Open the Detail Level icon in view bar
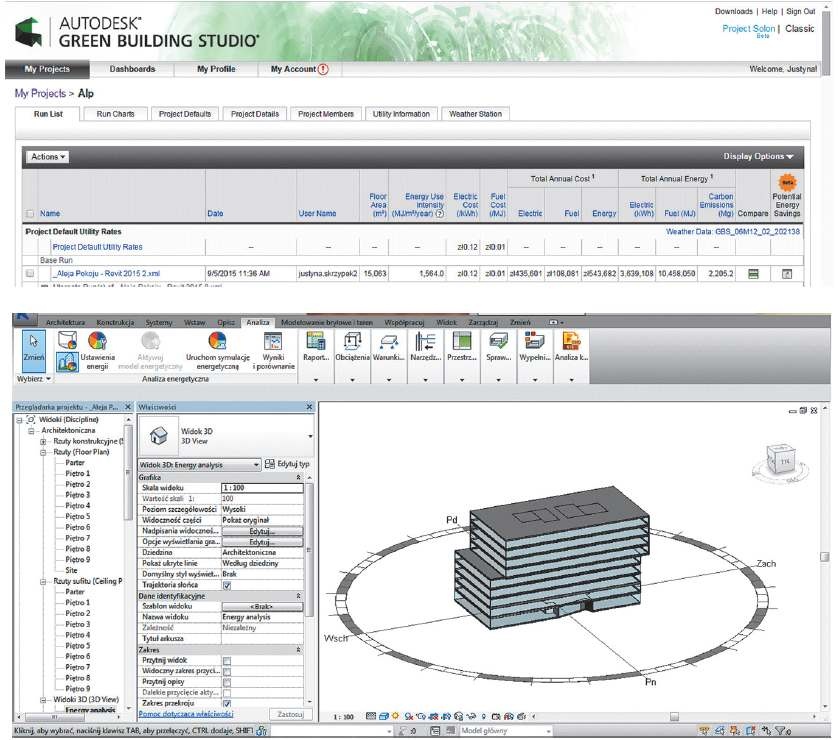The image size is (838, 740). pyautogui.click(x=371, y=716)
